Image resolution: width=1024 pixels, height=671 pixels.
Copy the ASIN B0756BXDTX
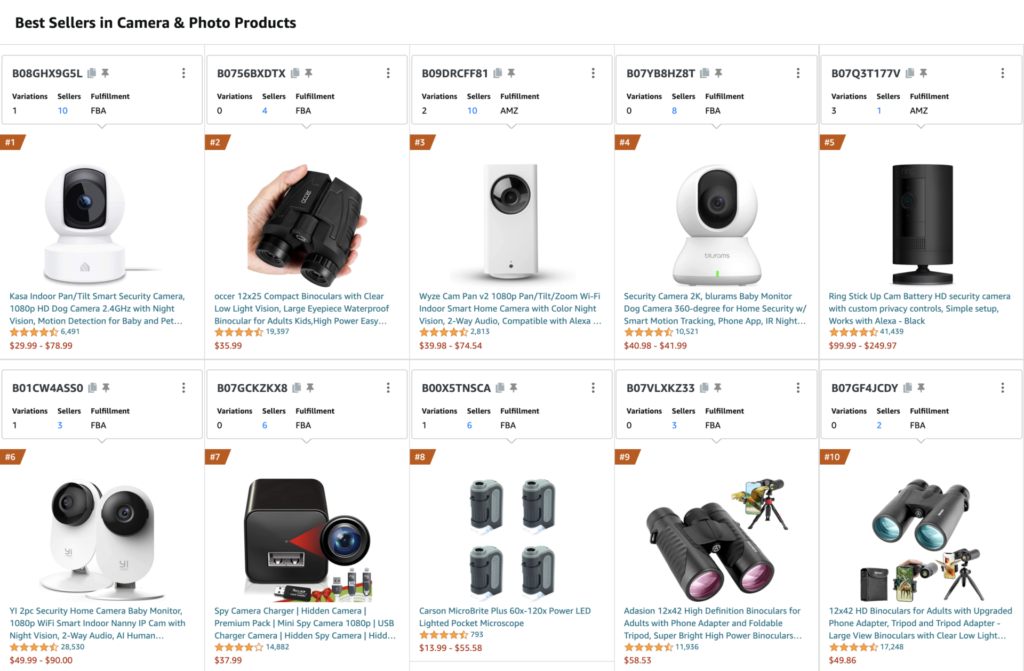click(x=297, y=72)
